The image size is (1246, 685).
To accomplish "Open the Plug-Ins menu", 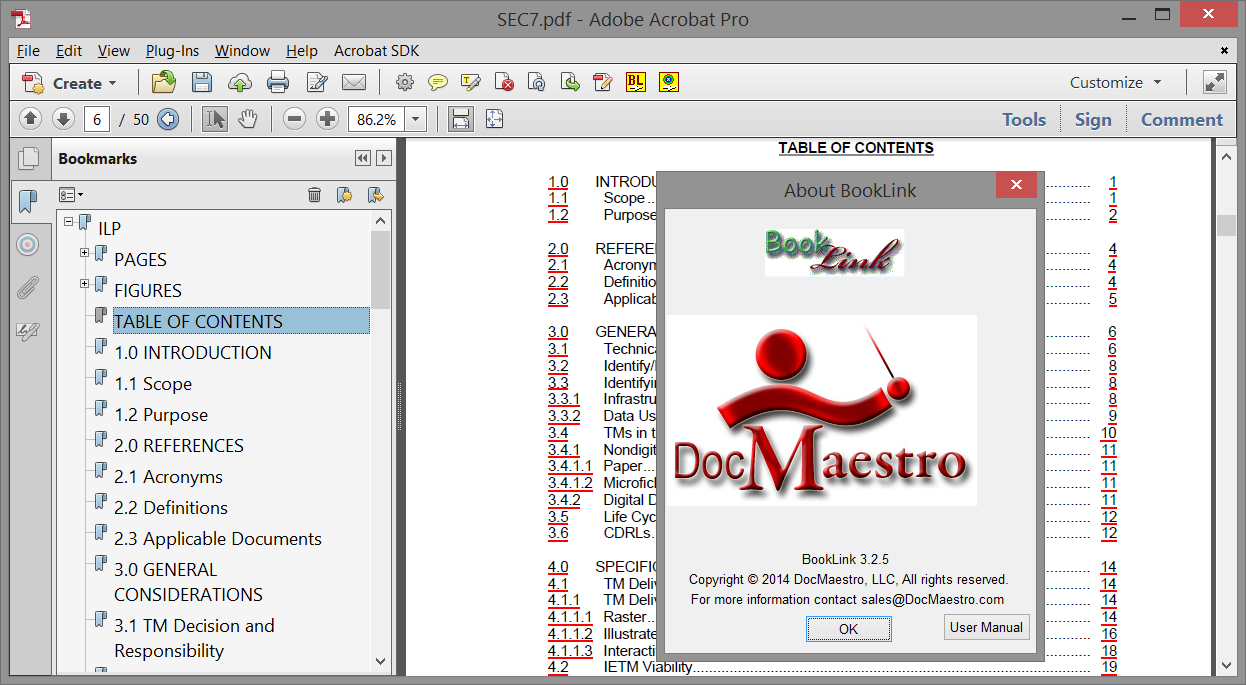I will 173,51.
